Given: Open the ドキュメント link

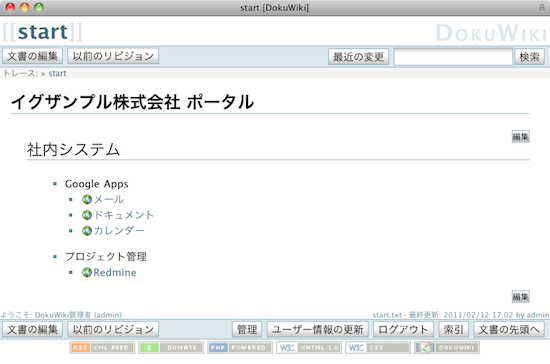Looking at the screenshot, I should point(124,215).
